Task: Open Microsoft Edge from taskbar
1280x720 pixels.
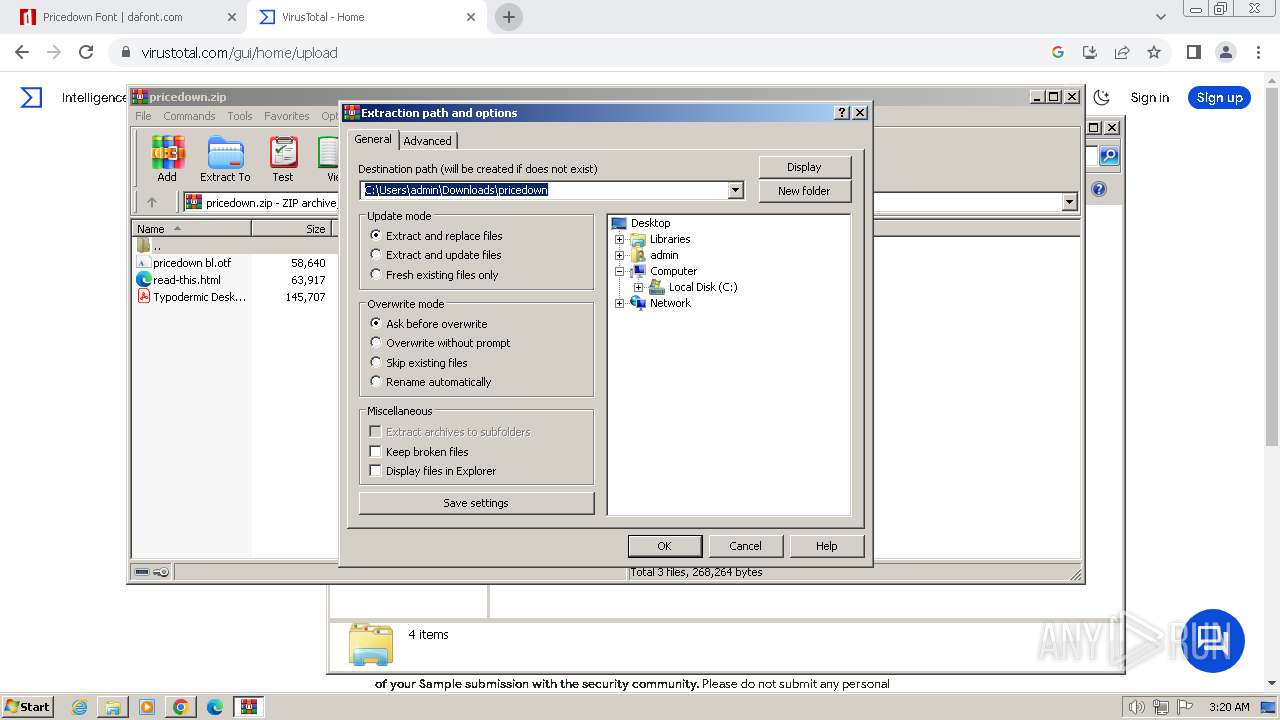Action: (x=214, y=707)
